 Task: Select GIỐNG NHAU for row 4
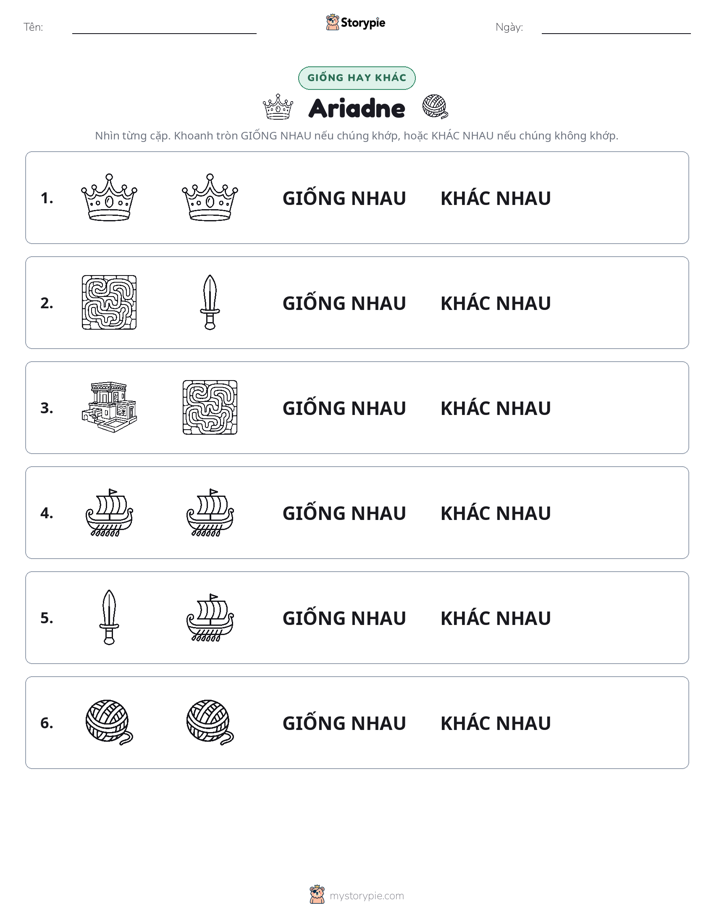pos(344,512)
